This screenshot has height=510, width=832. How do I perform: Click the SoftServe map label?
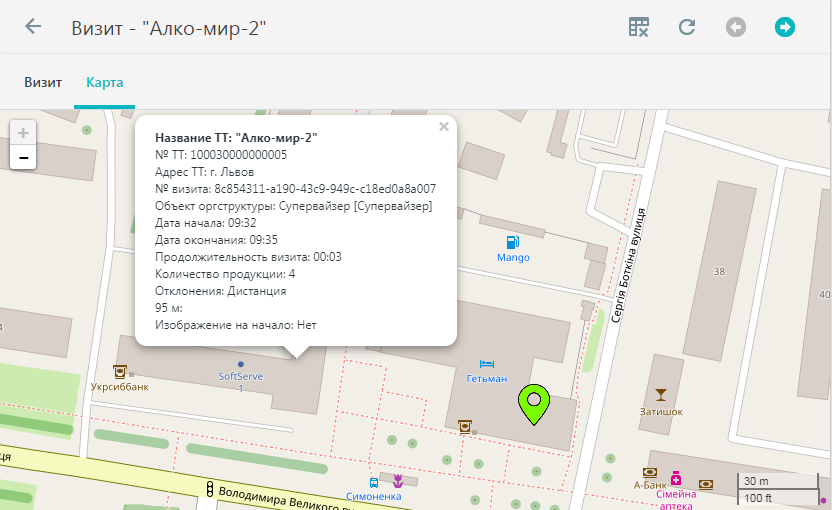[x=240, y=376]
